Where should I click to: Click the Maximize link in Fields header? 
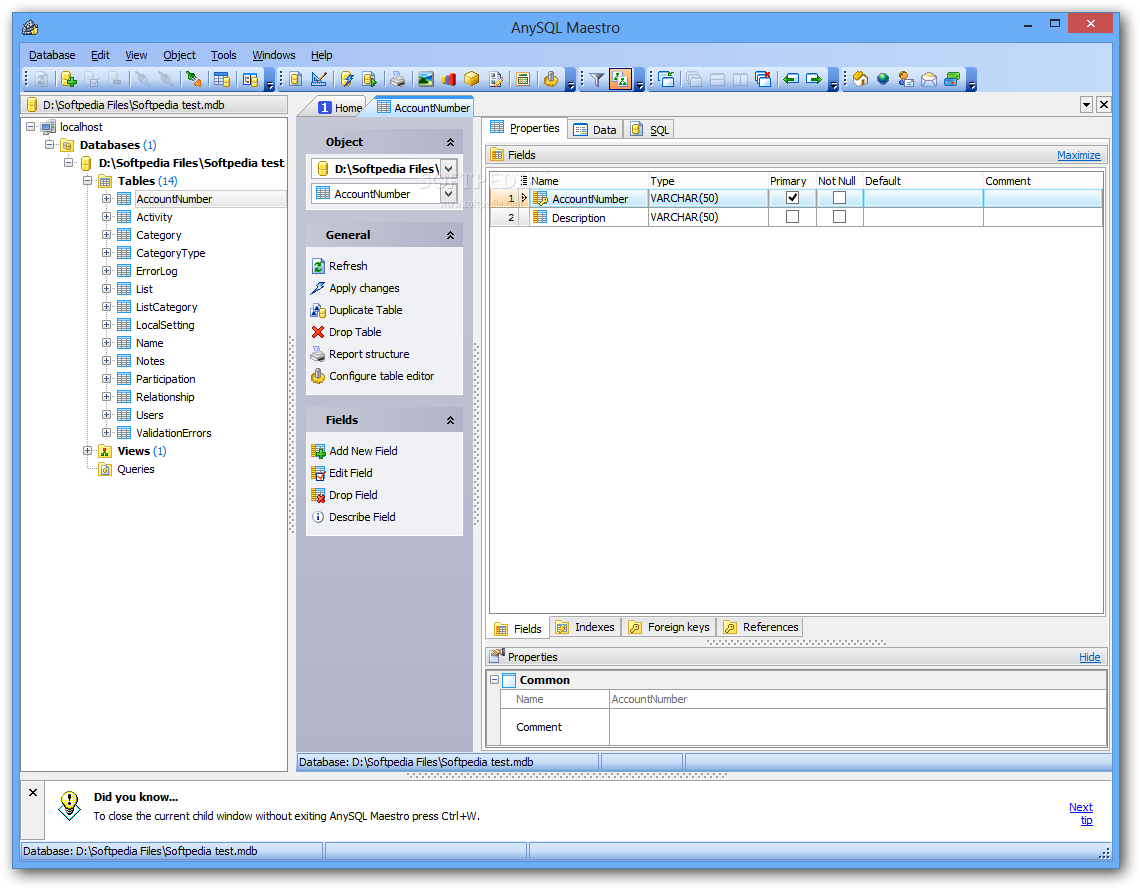coord(1078,155)
